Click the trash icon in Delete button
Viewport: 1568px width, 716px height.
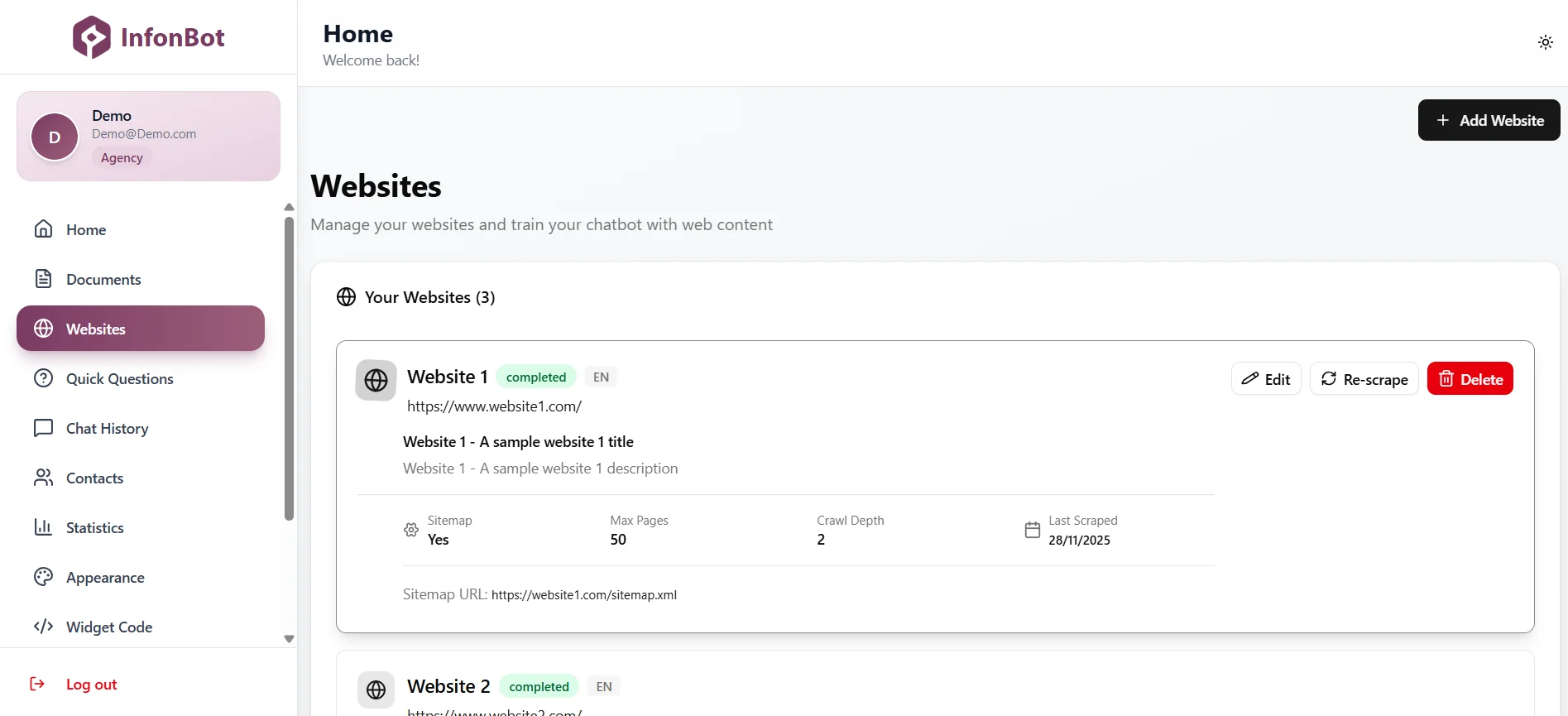coord(1446,378)
